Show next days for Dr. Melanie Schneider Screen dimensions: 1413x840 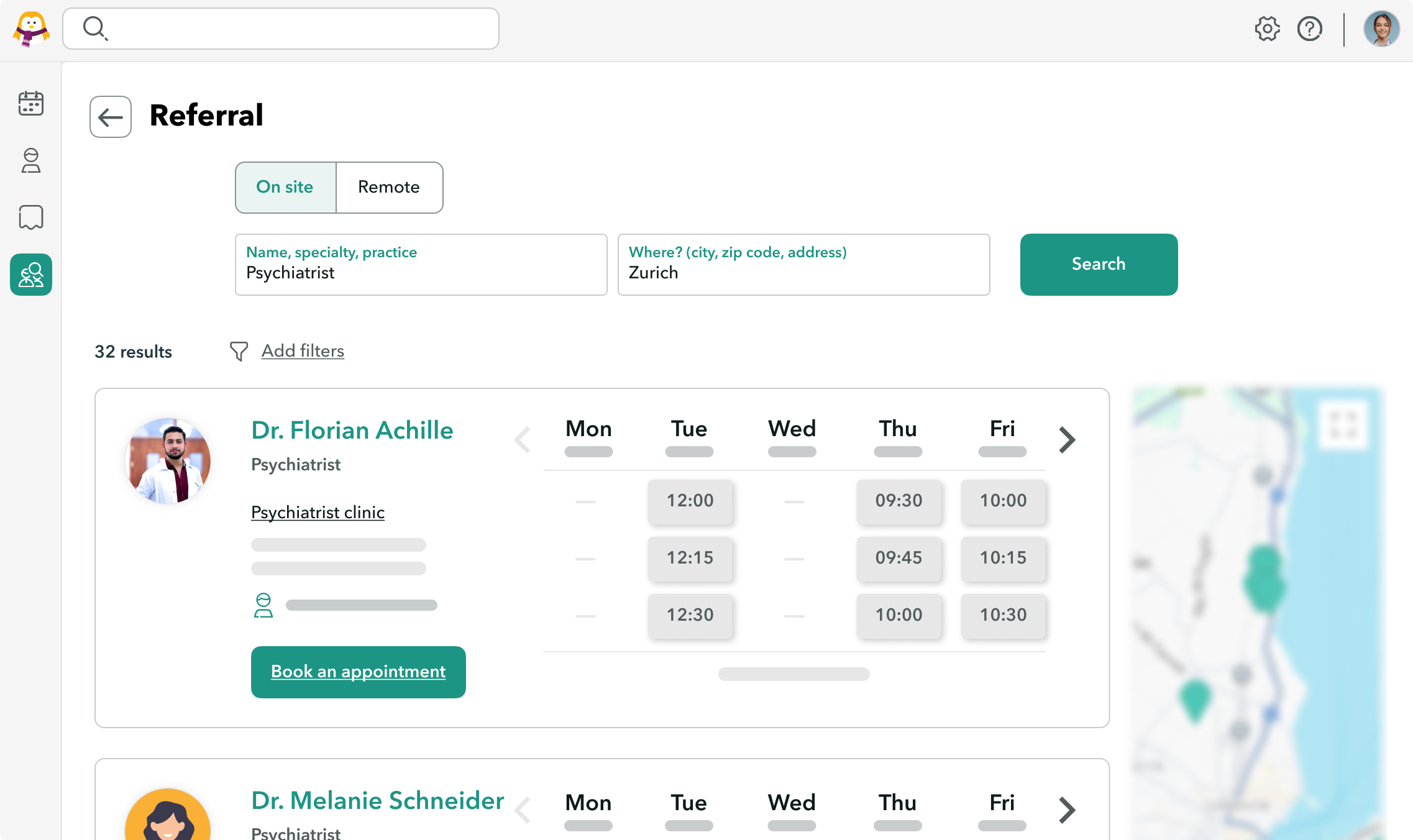coord(1067,810)
